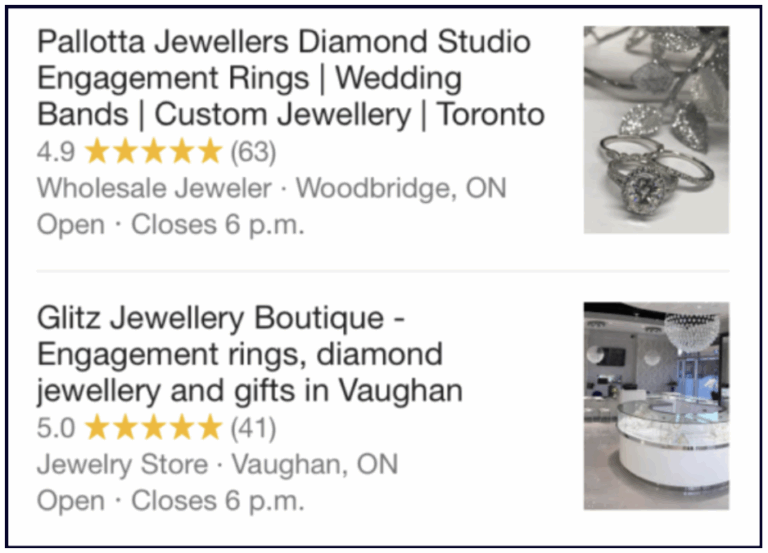Viewport: 768px width, 553px height.
Task: Click the 5.0 rating number
Action: [55, 428]
